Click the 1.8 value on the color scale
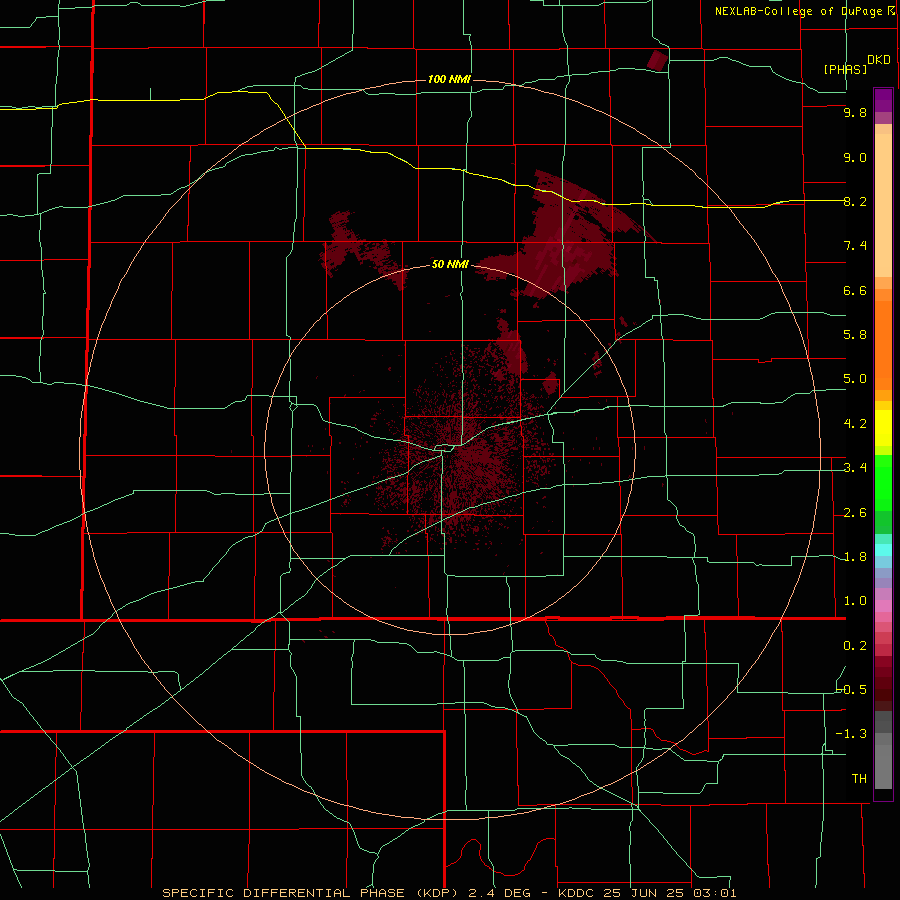Image resolution: width=900 pixels, height=900 pixels. pyautogui.click(x=855, y=557)
